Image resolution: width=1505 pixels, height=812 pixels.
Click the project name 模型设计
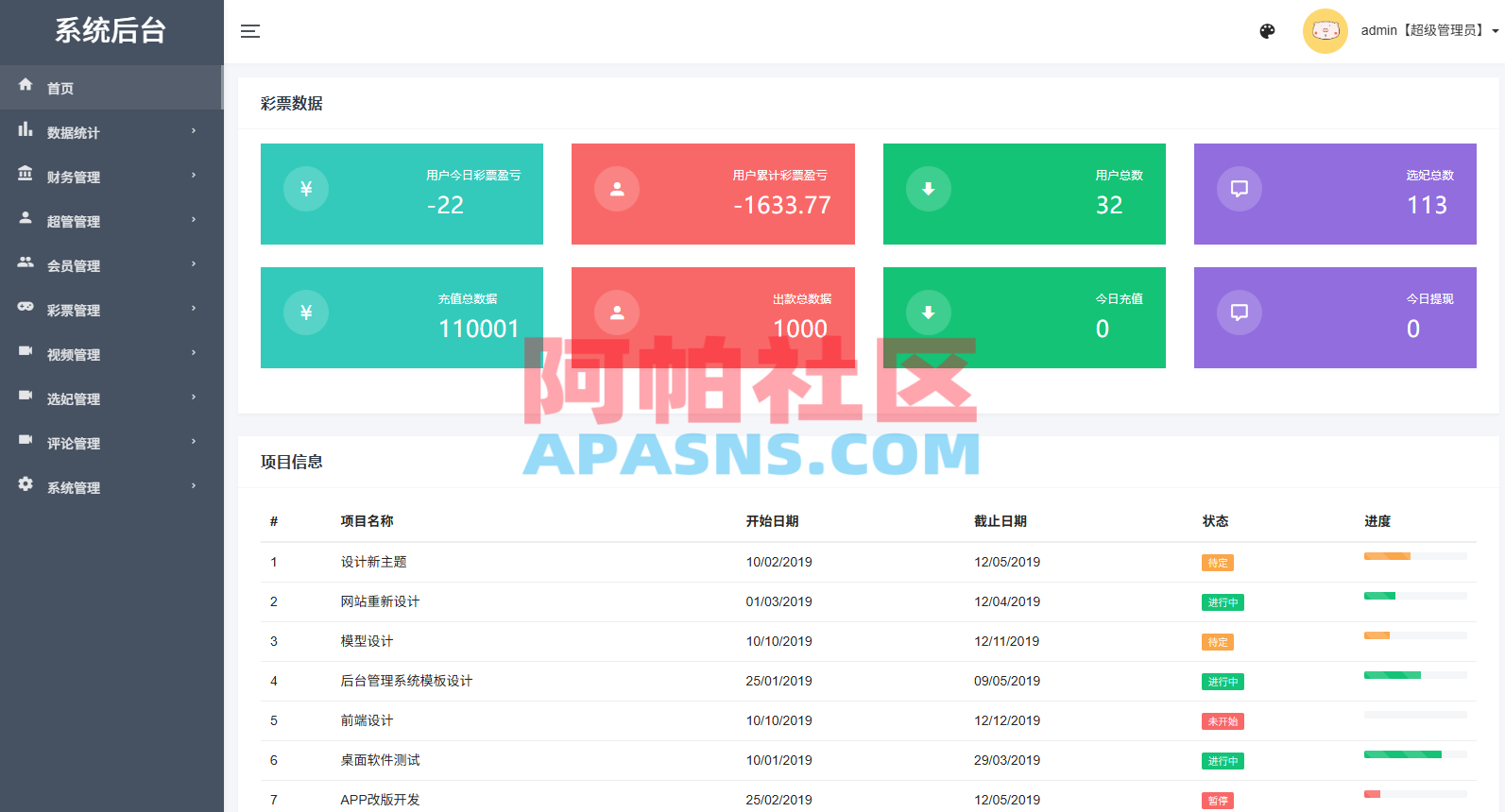tap(367, 641)
